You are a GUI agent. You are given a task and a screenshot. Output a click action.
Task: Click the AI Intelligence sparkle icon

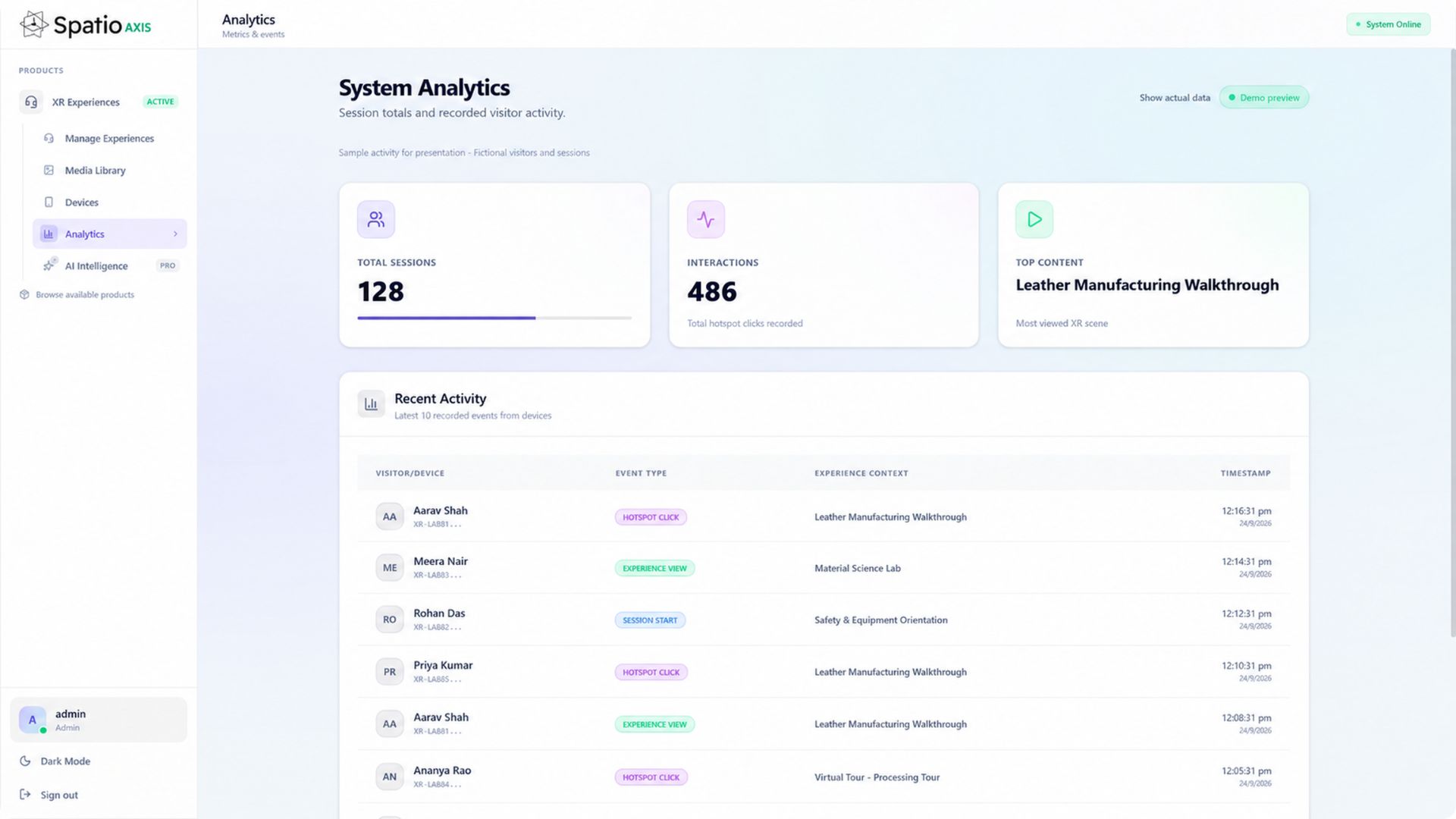49,265
